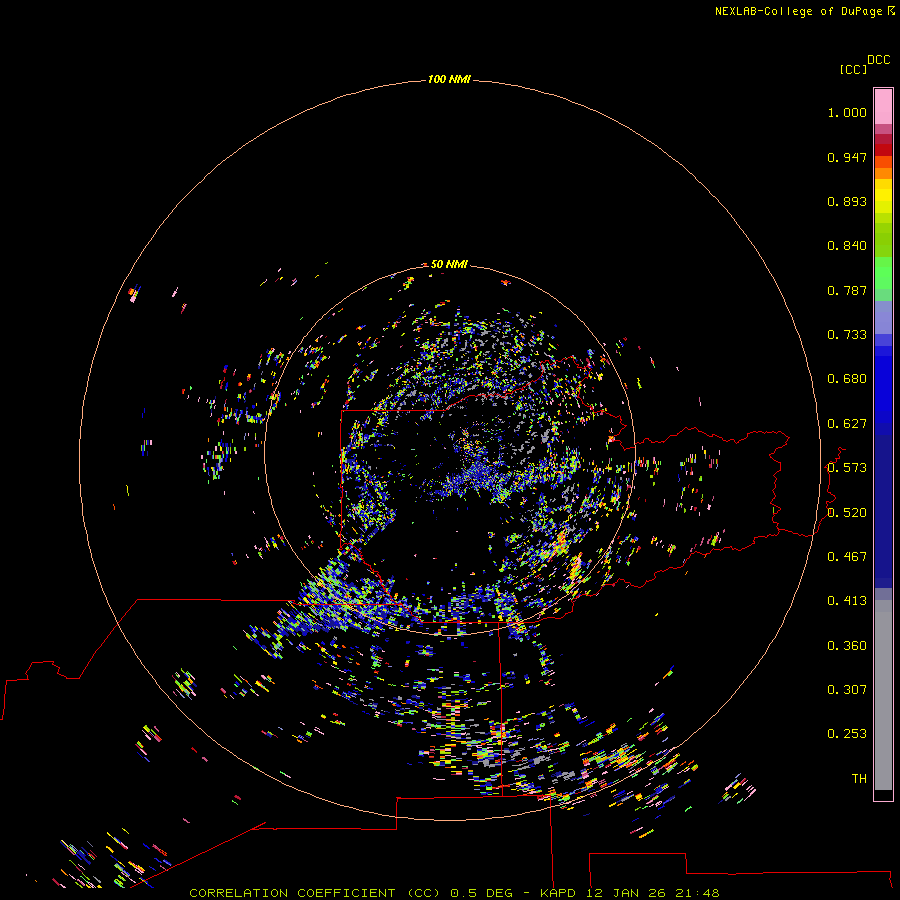Click the dark red color band near 0.947

coord(883,150)
